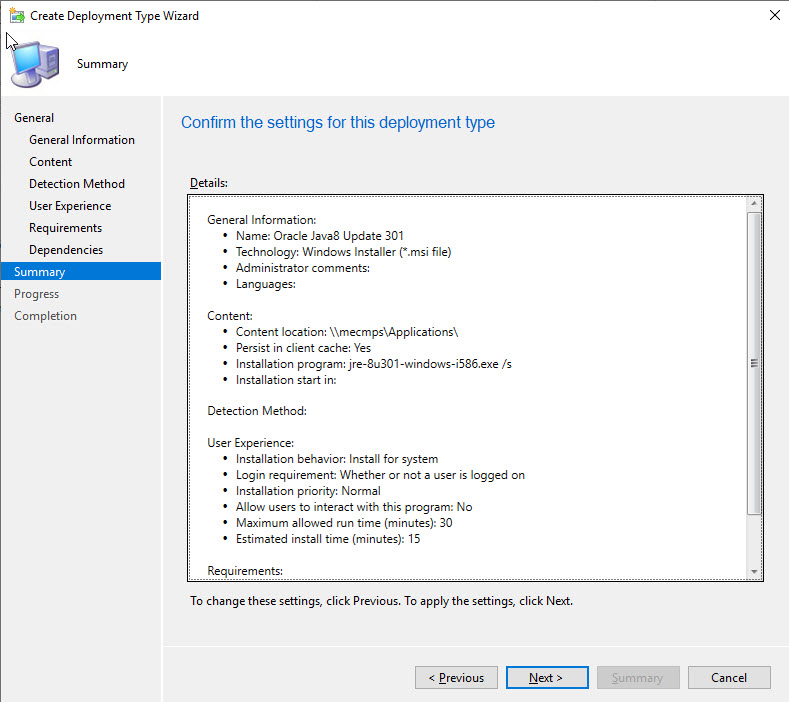Go to the General Information step
This screenshot has width=789, height=702.
82,140
